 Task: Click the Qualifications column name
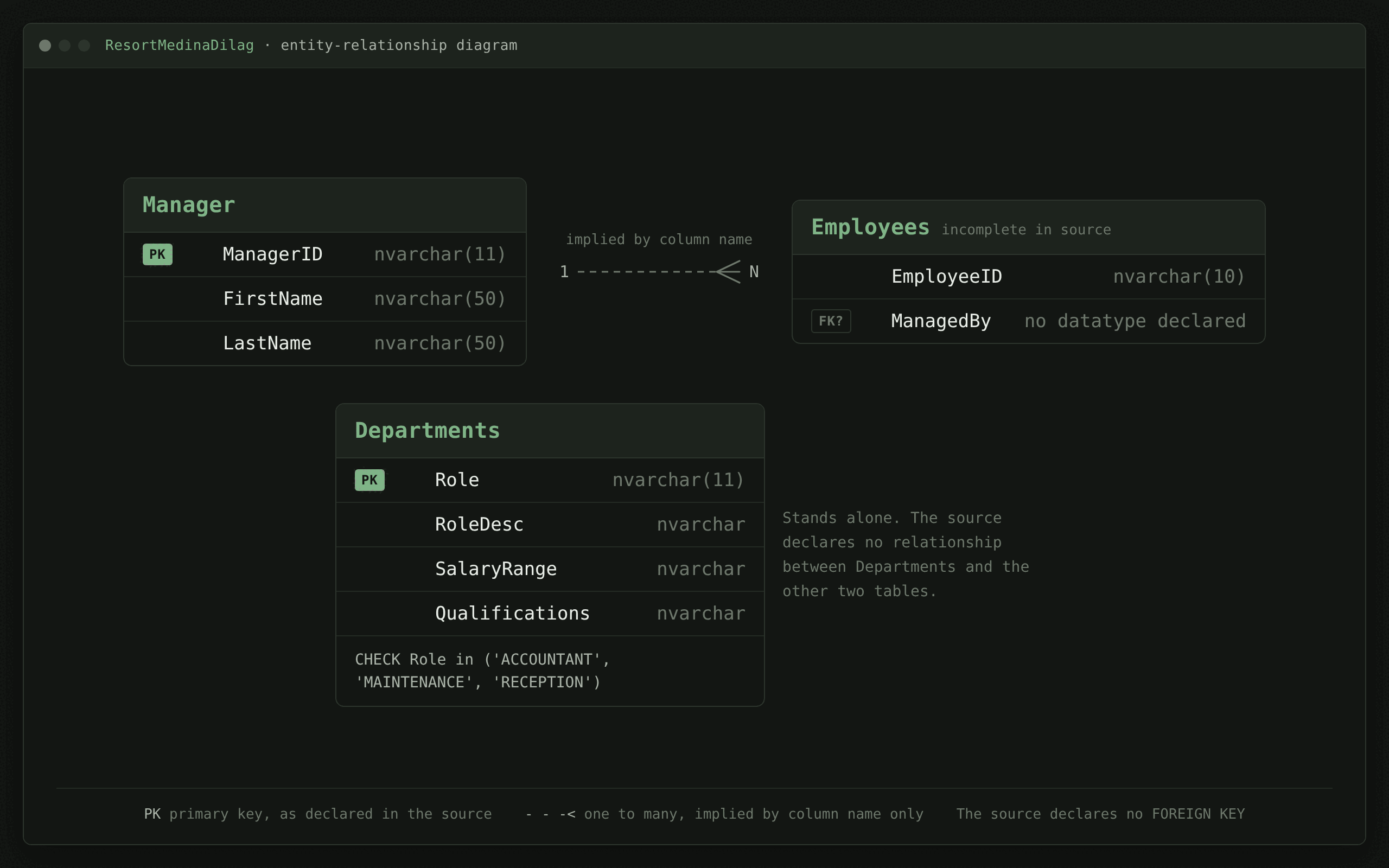[512, 613]
